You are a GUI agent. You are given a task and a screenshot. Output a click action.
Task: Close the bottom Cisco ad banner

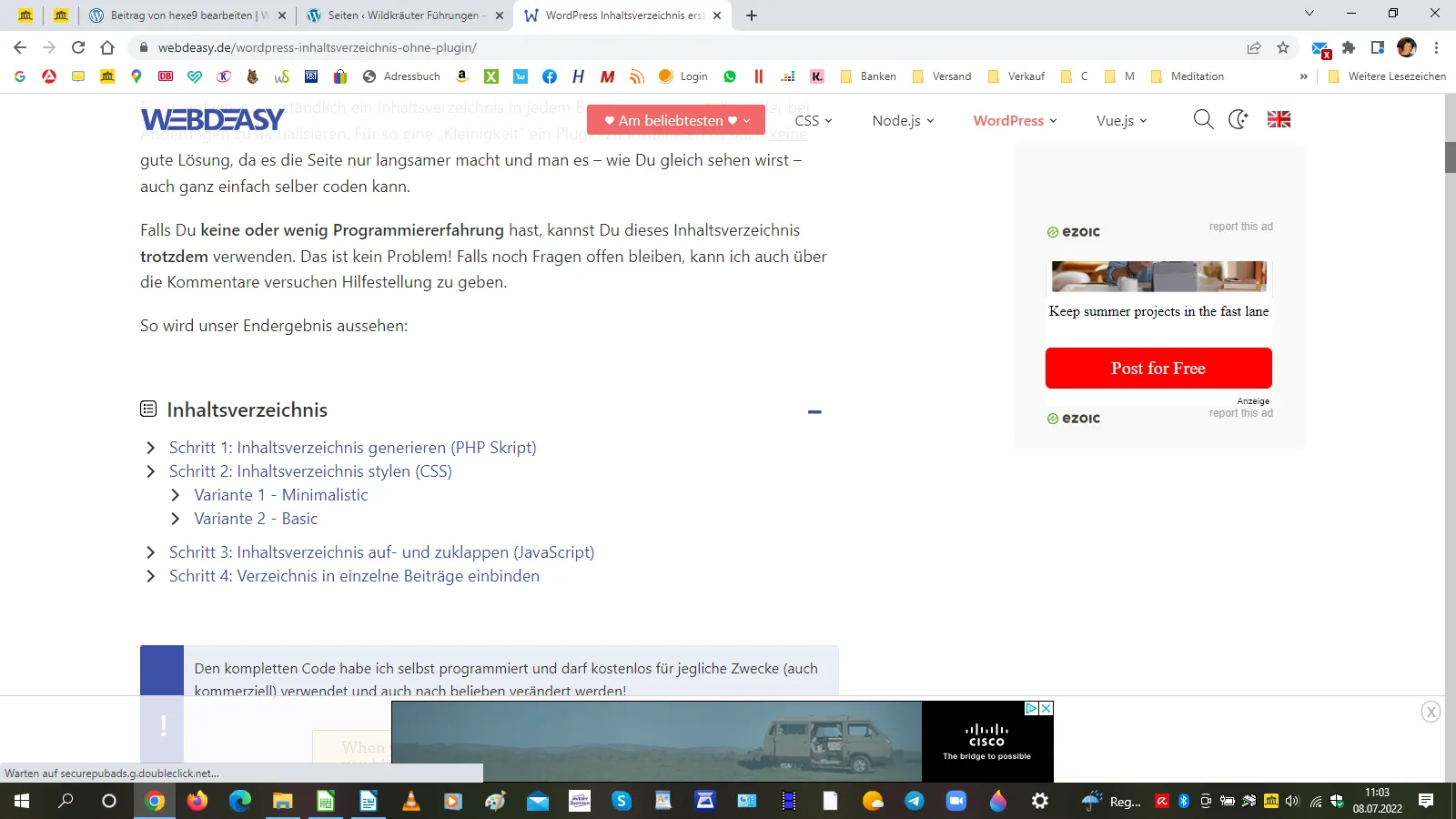point(1431,712)
